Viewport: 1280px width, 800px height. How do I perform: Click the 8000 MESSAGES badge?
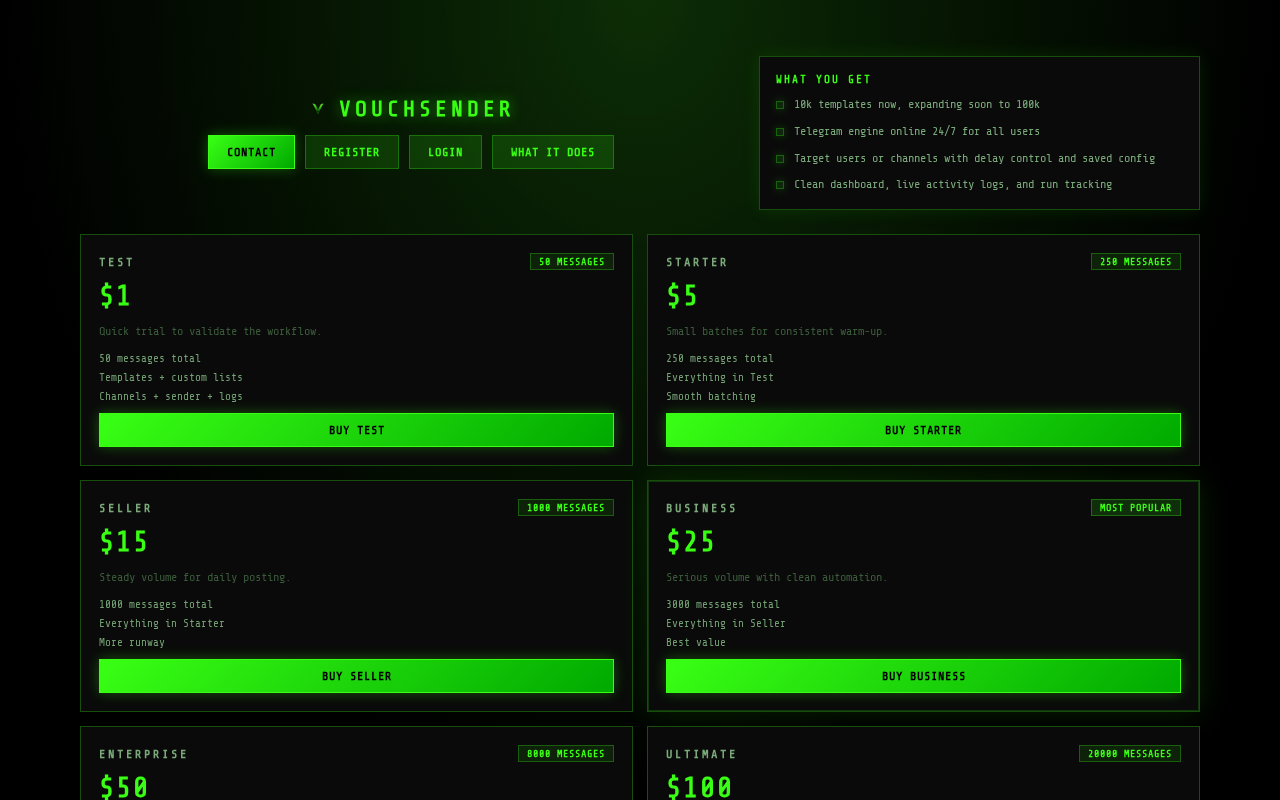[566, 754]
